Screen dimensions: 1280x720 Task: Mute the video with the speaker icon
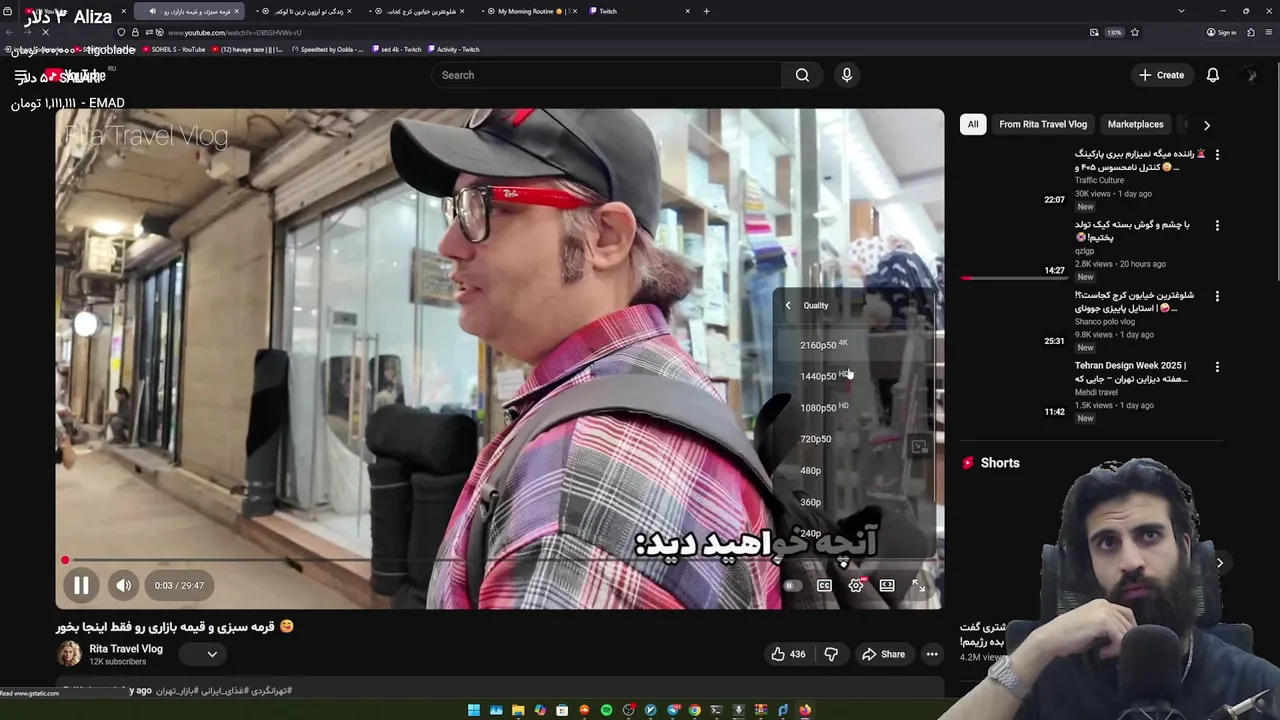(123, 586)
